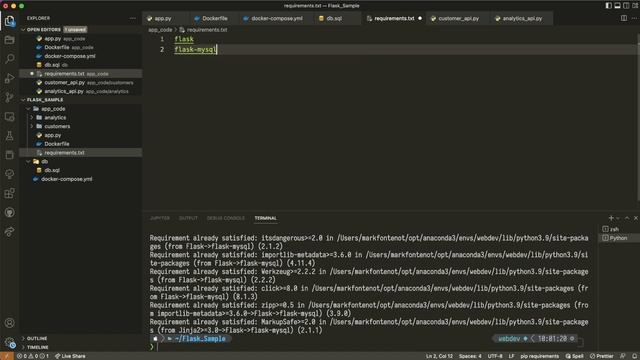Toggle primary sidebar layout icon
This screenshot has width=640, height=360.
(x=609, y=6)
